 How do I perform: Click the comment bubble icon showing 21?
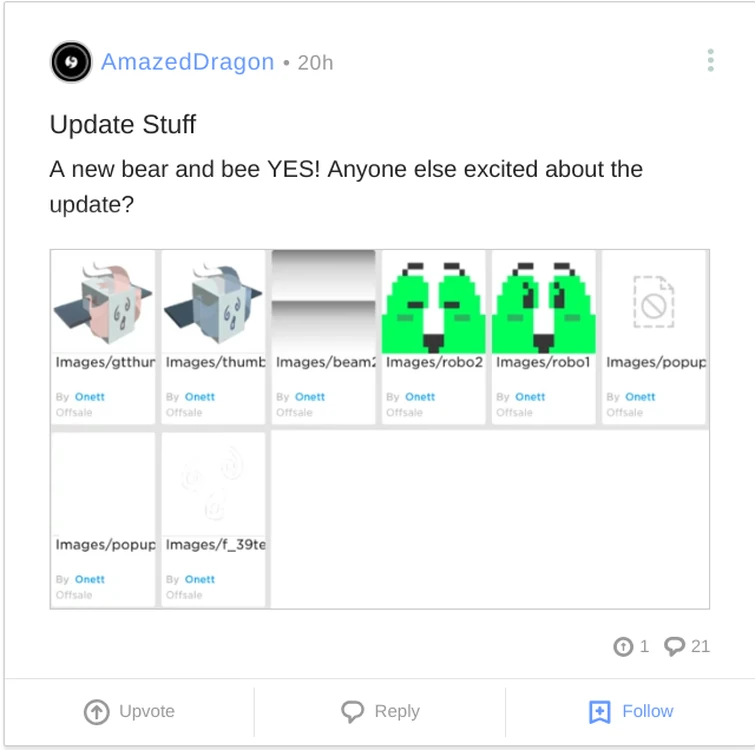coord(674,646)
